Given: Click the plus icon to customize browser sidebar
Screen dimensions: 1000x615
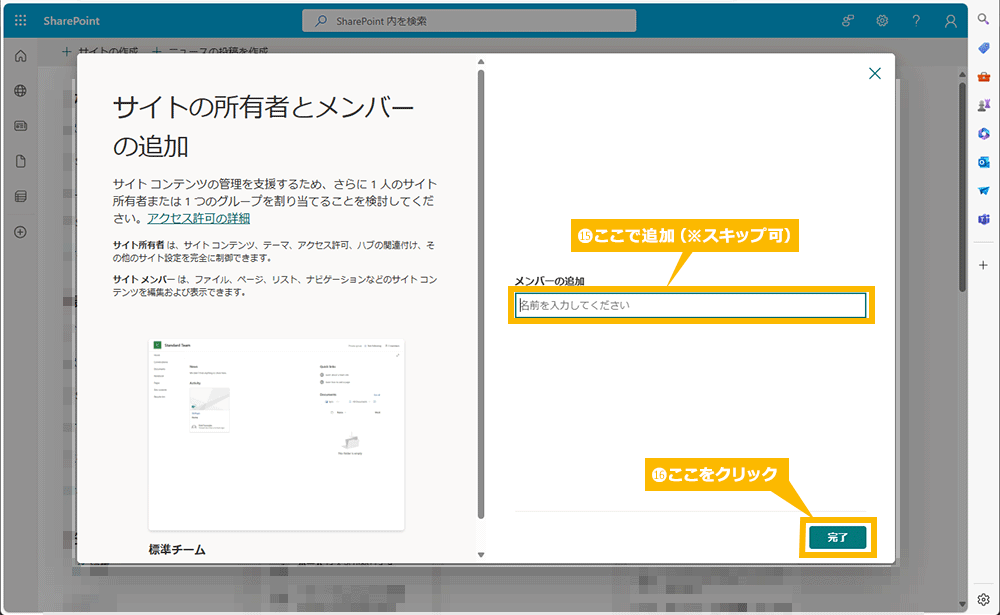Looking at the screenshot, I should (x=983, y=265).
